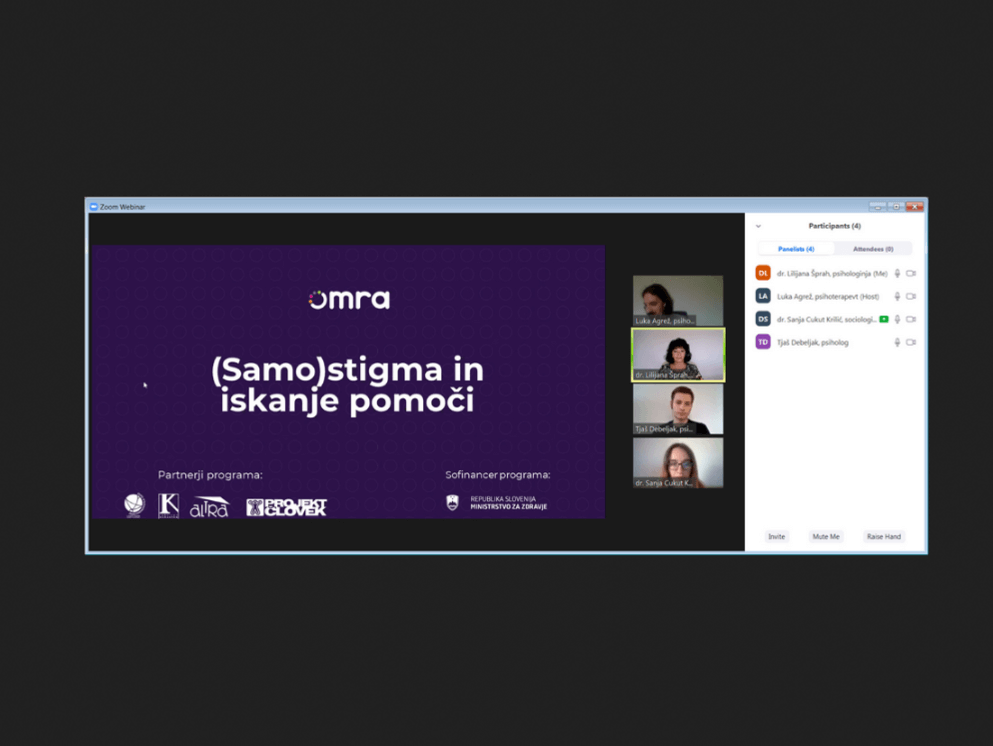
Task: Click microphone icon beside Luka Agrež
Action: pyautogui.click(x=897, y=296)
